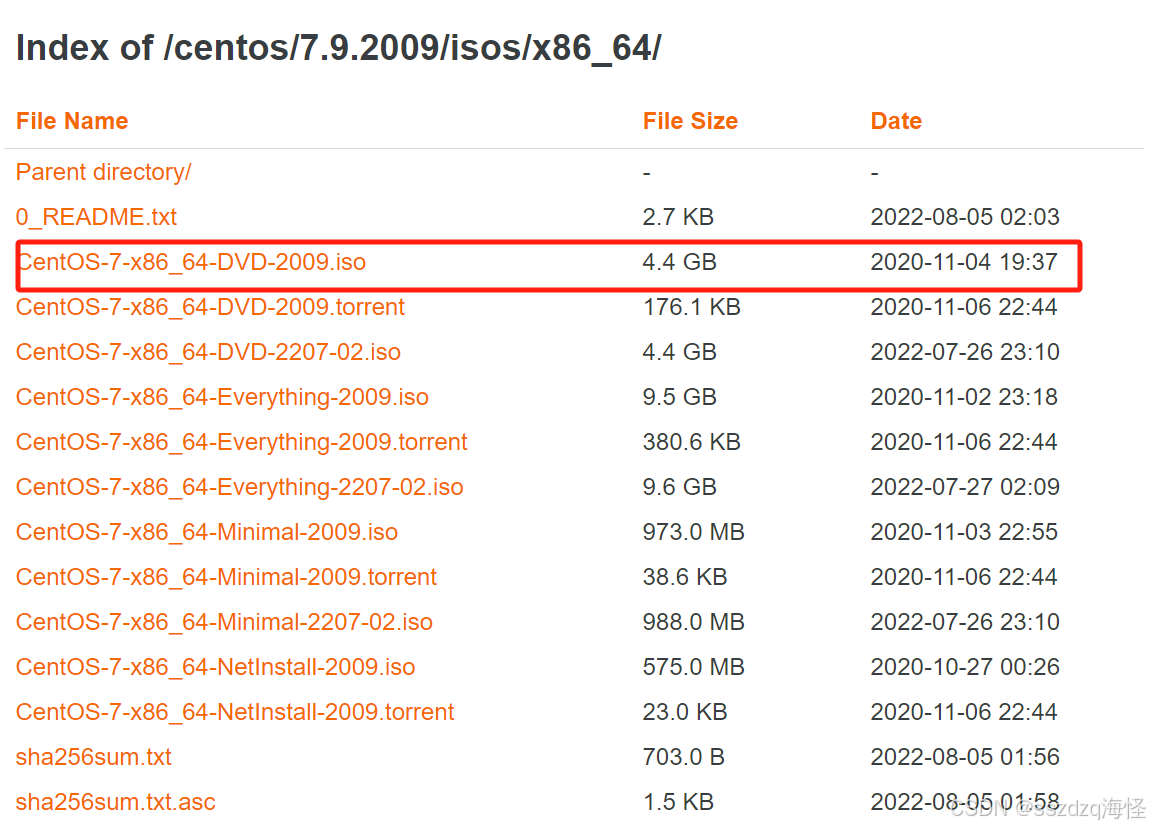Open the sha256sum.txt file
This screenshot has width=1150, height=828.
94,757
